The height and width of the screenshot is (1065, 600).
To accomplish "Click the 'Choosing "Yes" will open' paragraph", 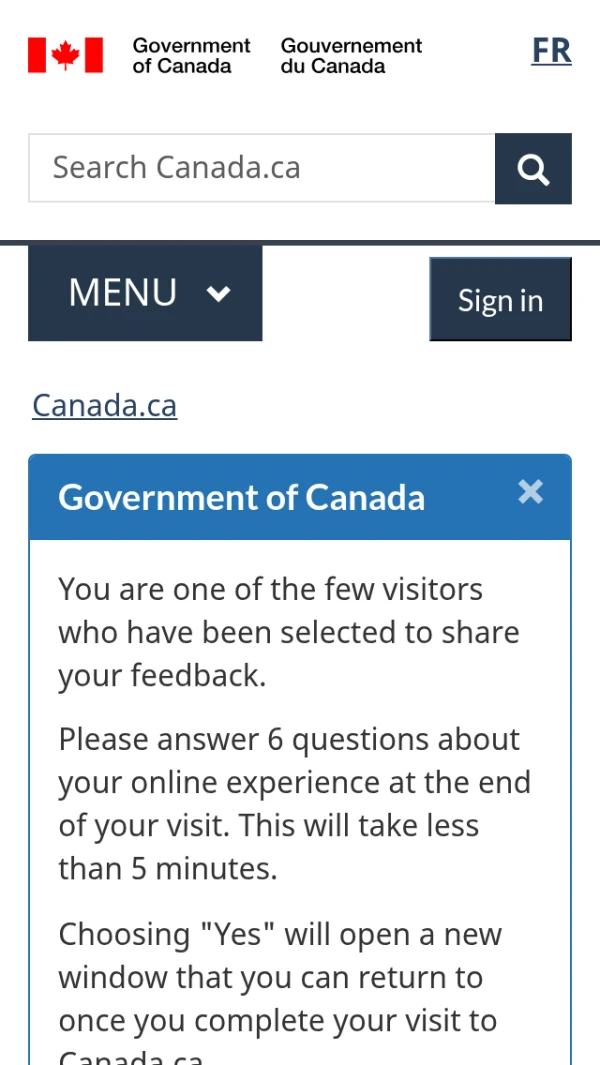I will click(x=280, y=978).
